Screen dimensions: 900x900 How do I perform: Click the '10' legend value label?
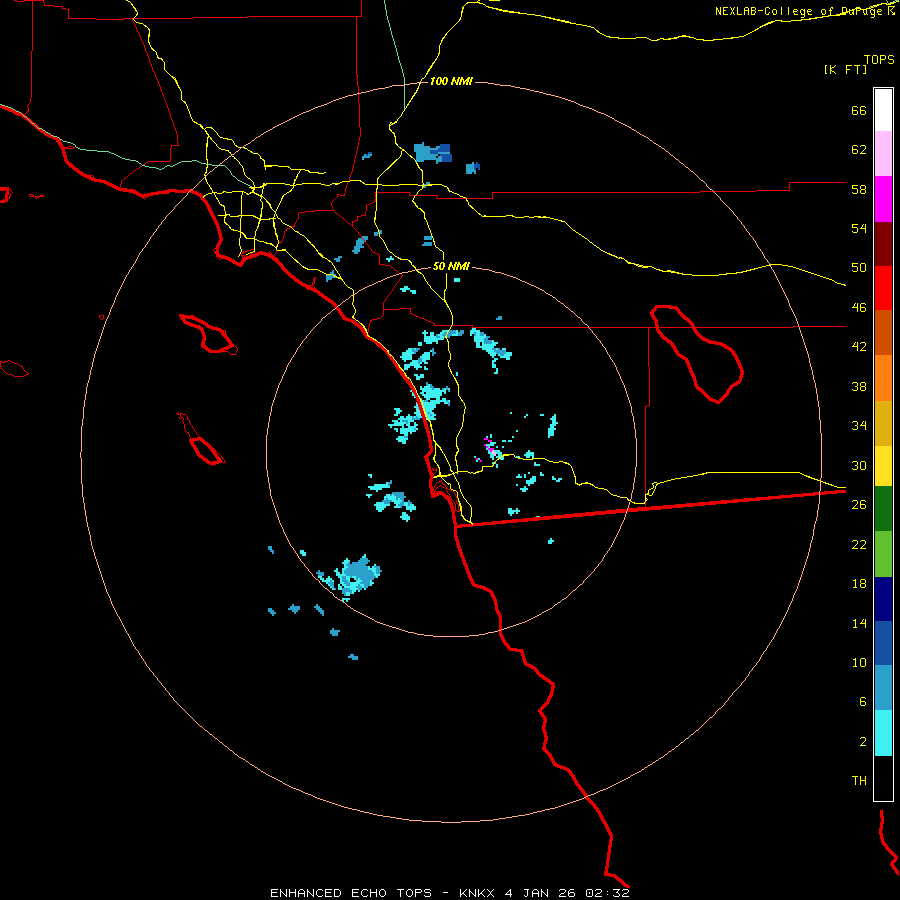[859, 662]
